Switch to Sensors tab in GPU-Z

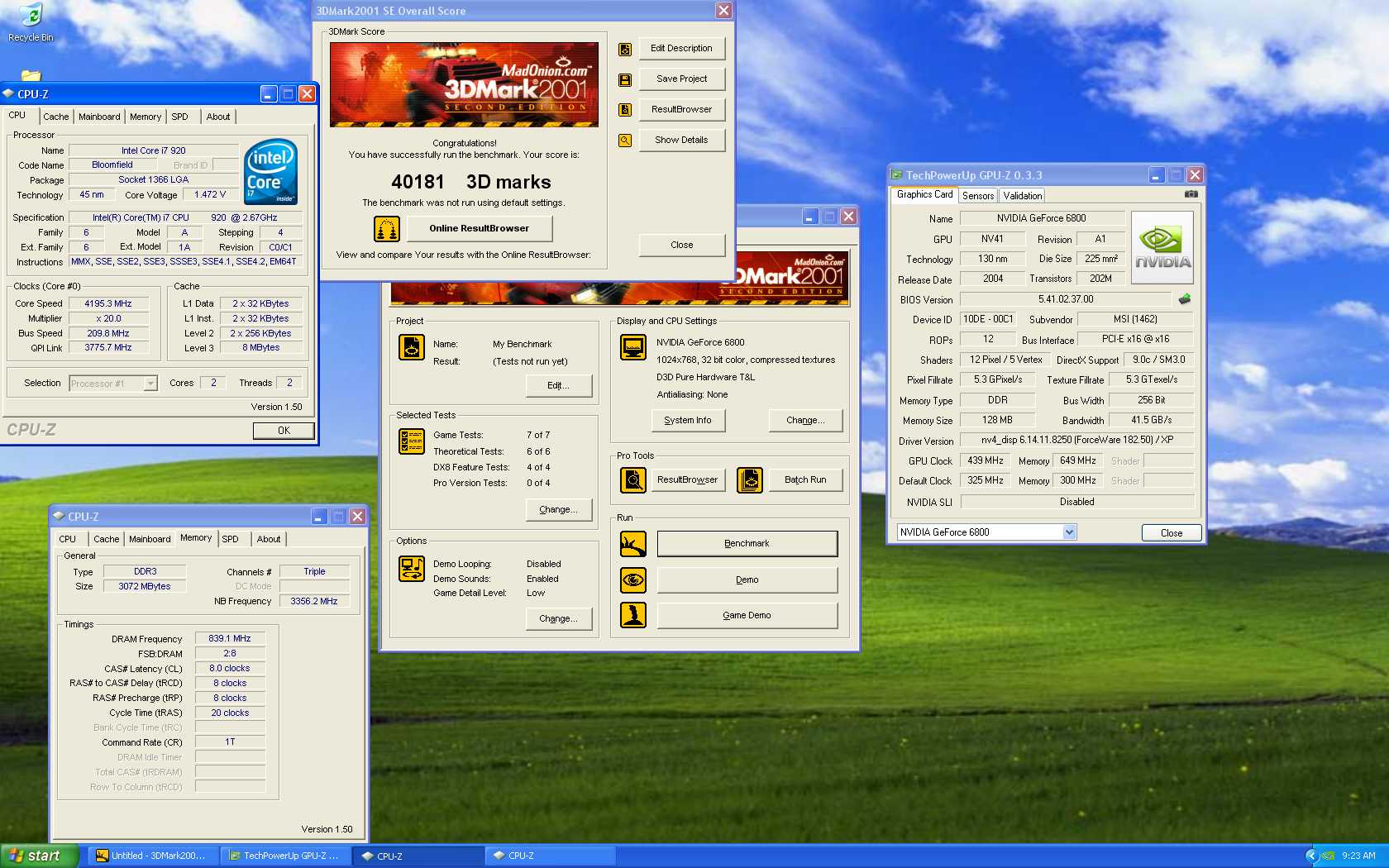(978, 196)
